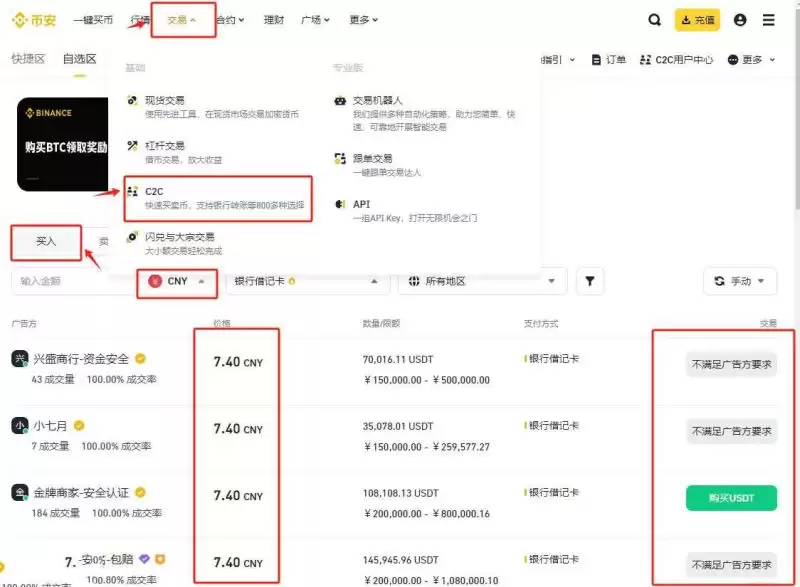Click the 购买USDT green button
This screenshot has height=587, width=800.
pyautogui.click(x=731, y=497)
